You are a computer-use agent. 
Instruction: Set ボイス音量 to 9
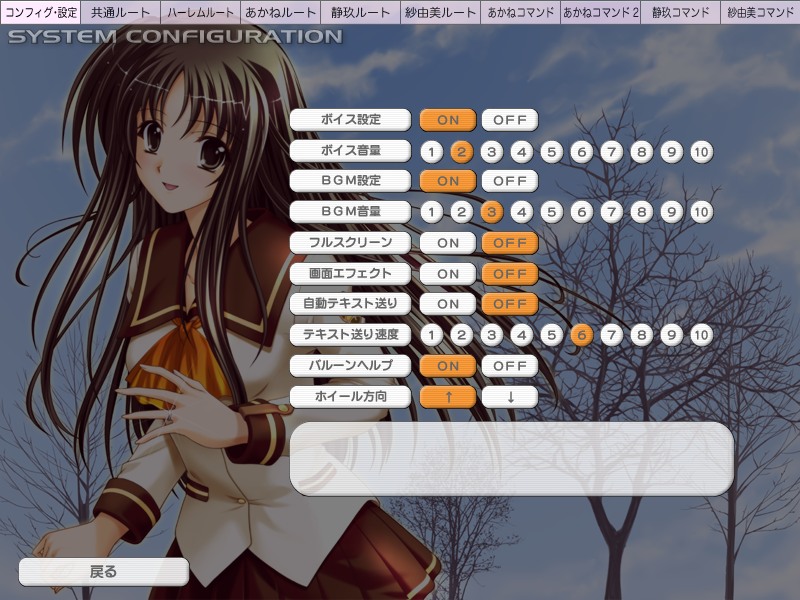pos(672,152)
